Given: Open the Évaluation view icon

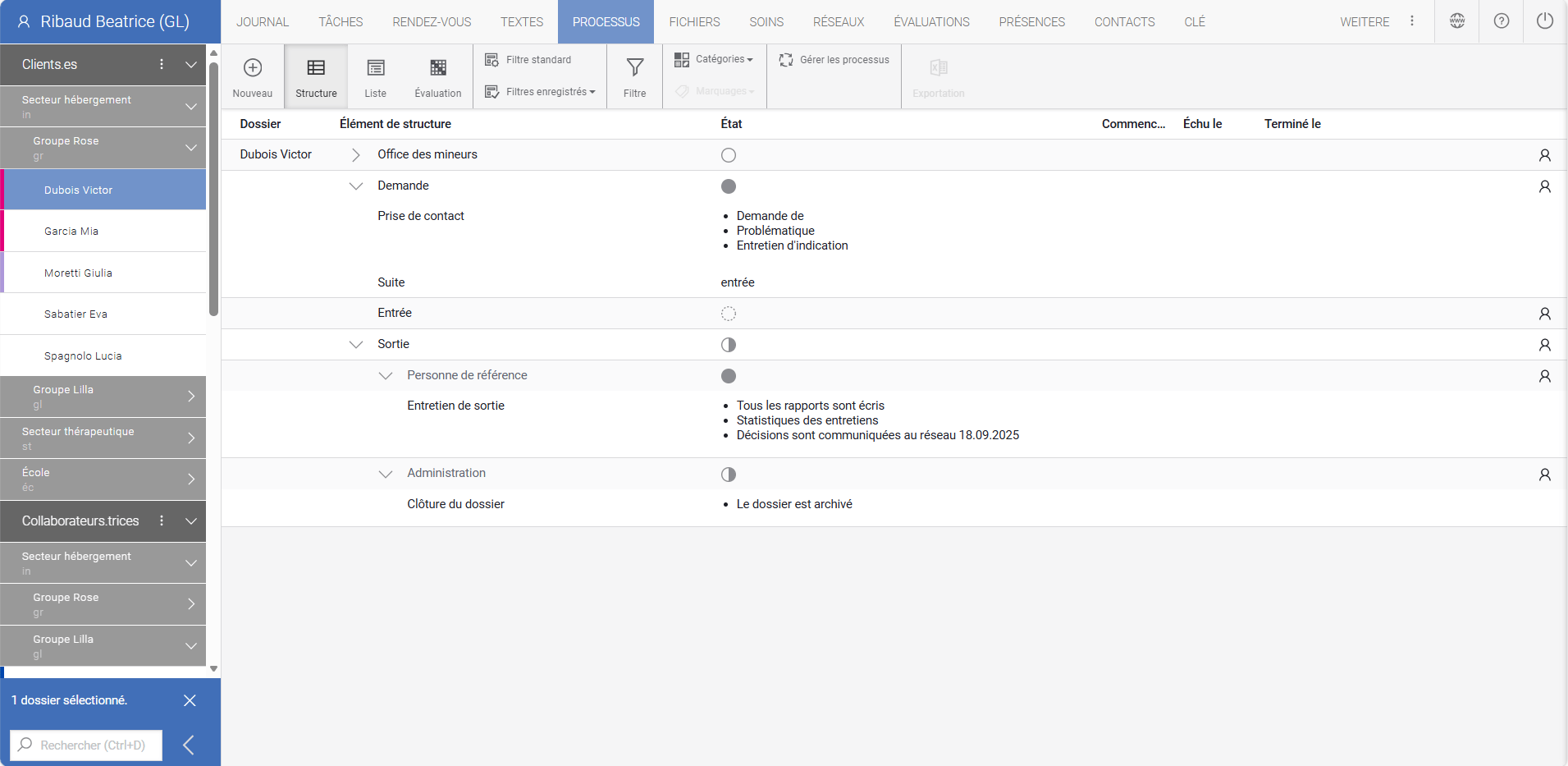Looking at the screenshot, I should click(x=437, y=75).
